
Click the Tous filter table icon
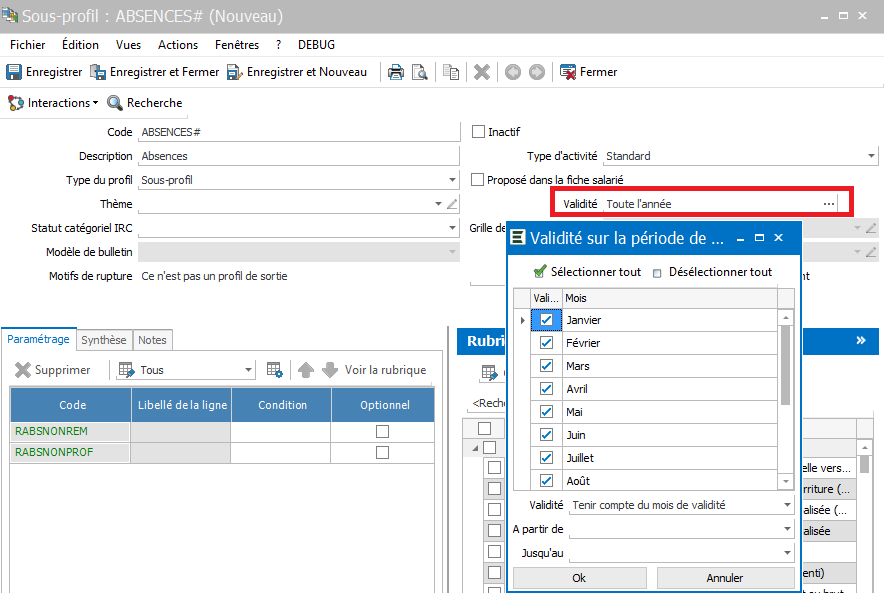click(x=126, y=370)
